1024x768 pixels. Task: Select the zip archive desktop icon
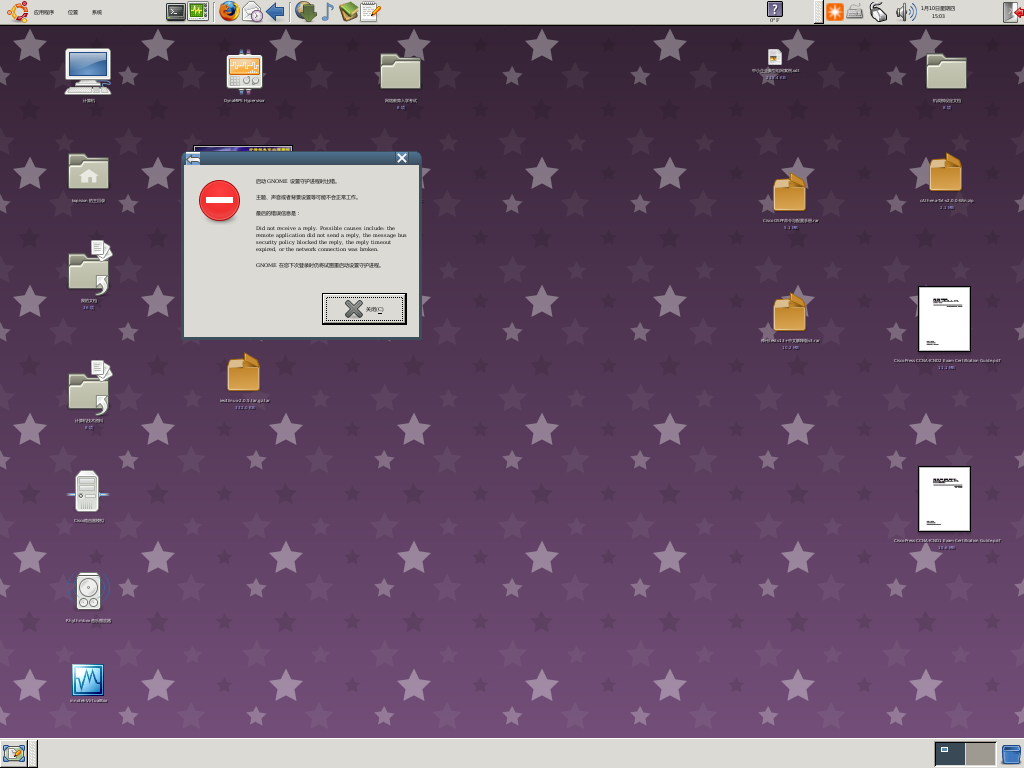click(x=946, y=172)
